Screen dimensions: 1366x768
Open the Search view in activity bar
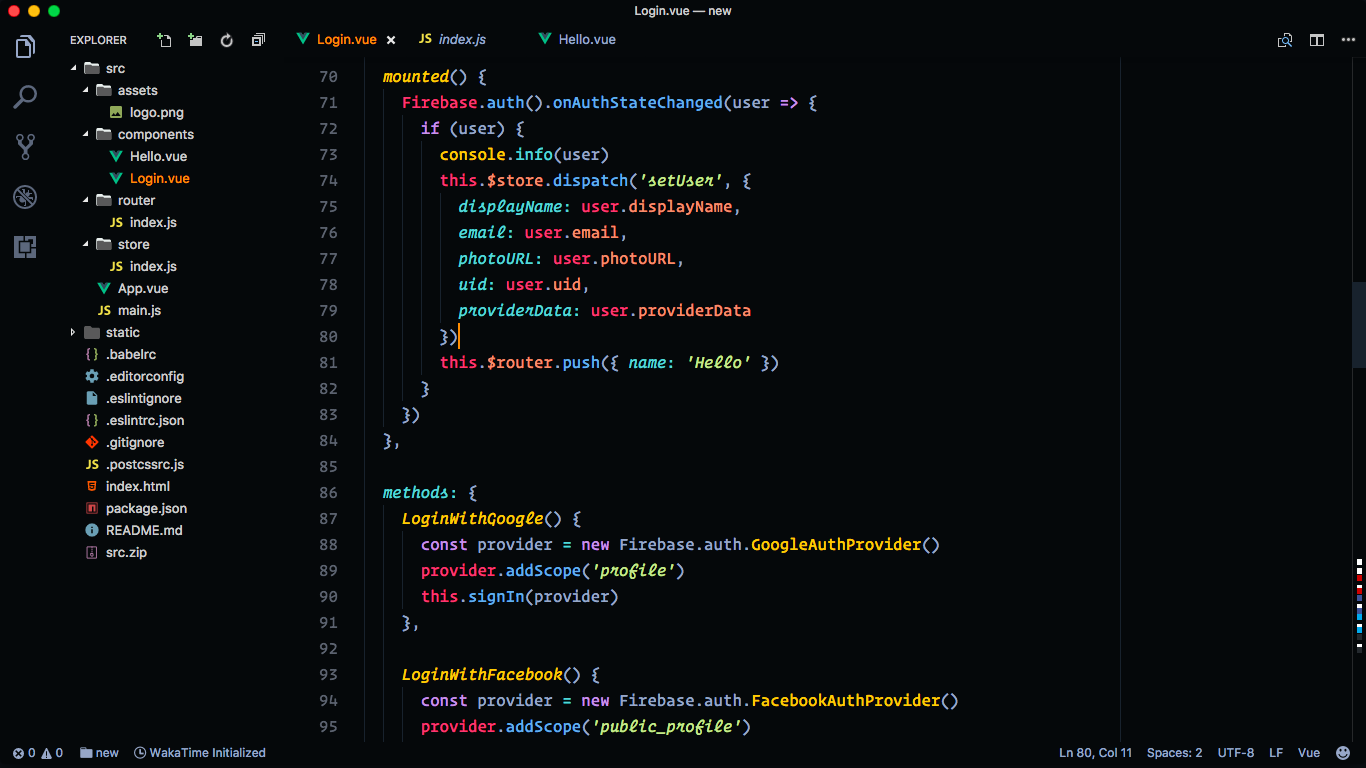point(25,97)
